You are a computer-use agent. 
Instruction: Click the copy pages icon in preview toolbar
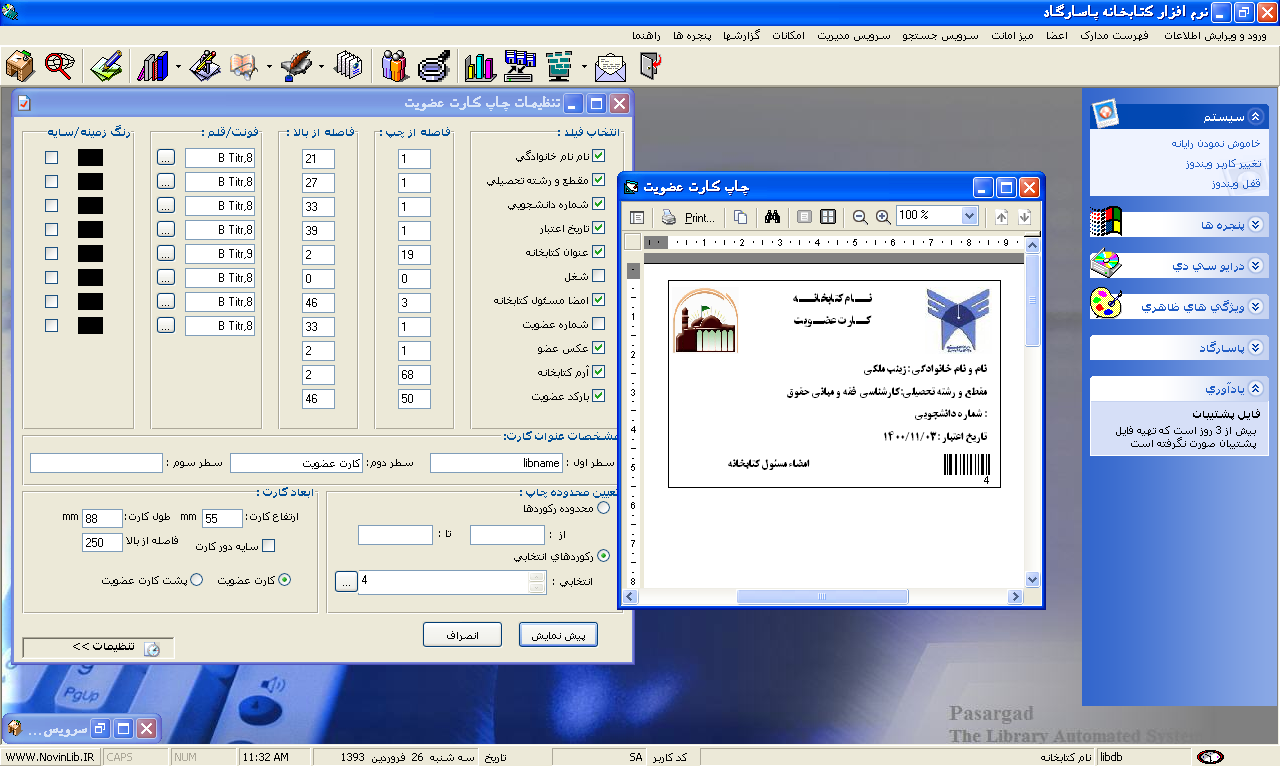tap(740, 217)
